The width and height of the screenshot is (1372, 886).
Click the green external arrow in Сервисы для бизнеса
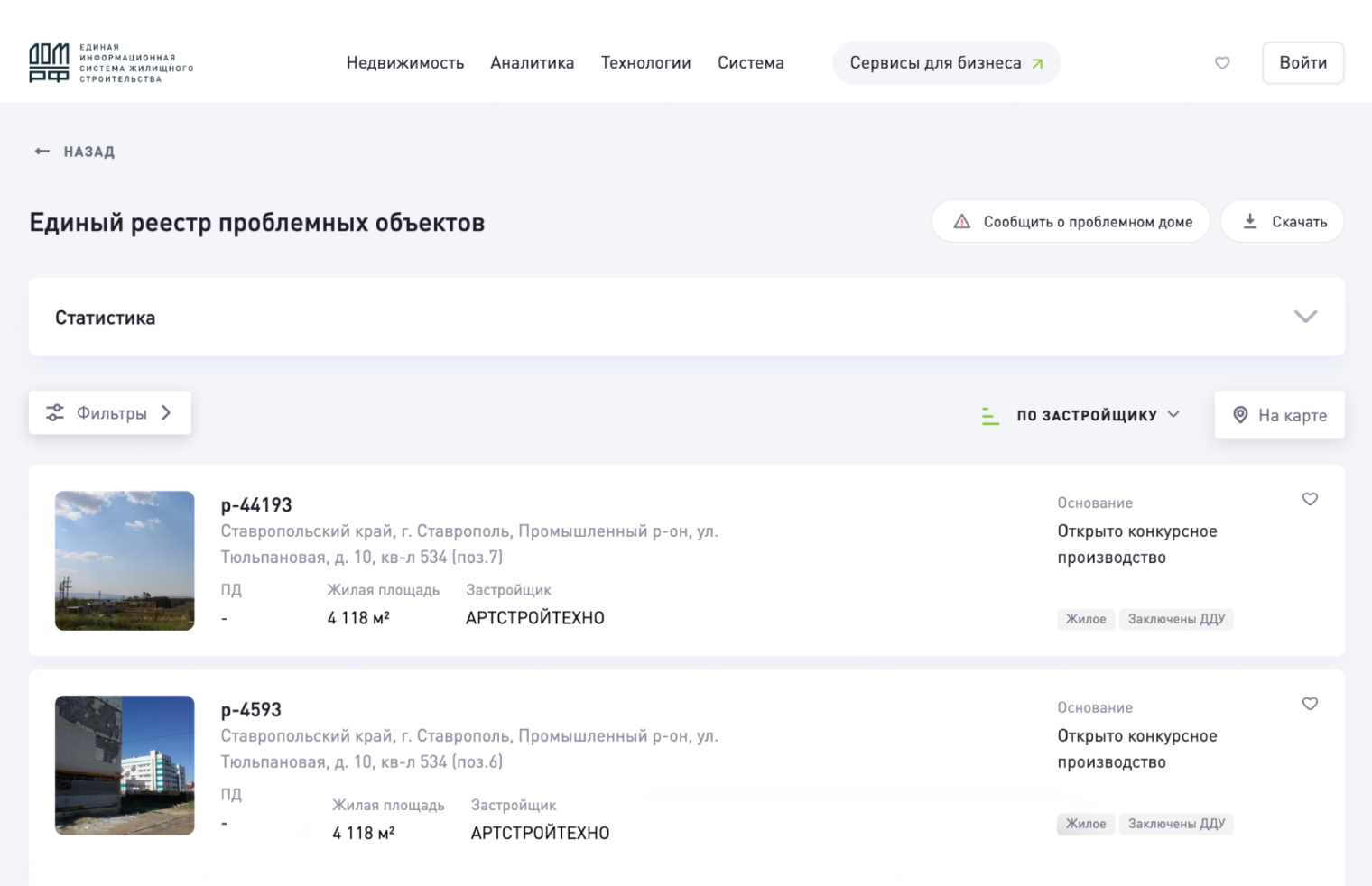[x=1038, y=63]
